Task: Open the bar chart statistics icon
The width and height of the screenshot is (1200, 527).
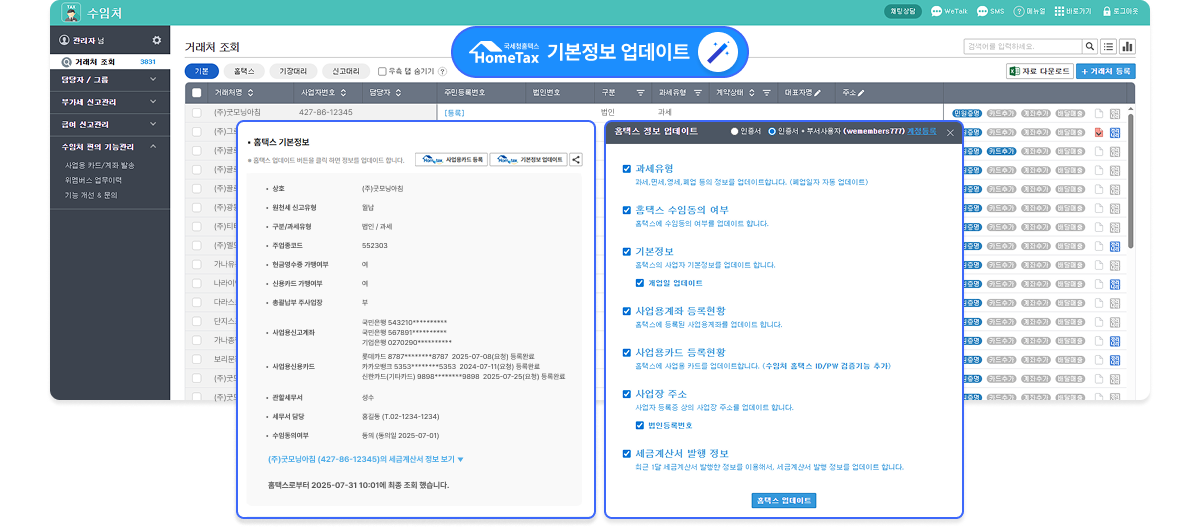Action: 1128,46
